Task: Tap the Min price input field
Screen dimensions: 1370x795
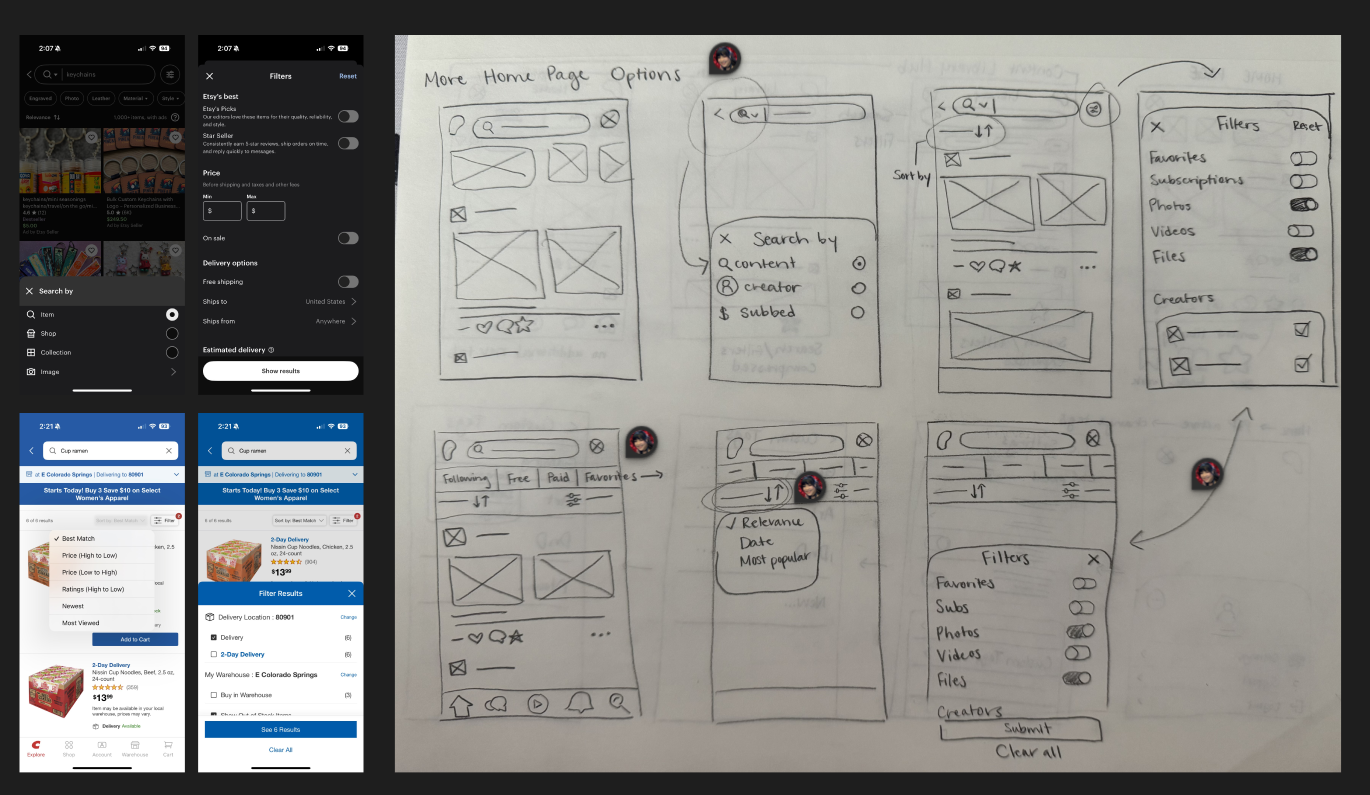Action: 220,210
